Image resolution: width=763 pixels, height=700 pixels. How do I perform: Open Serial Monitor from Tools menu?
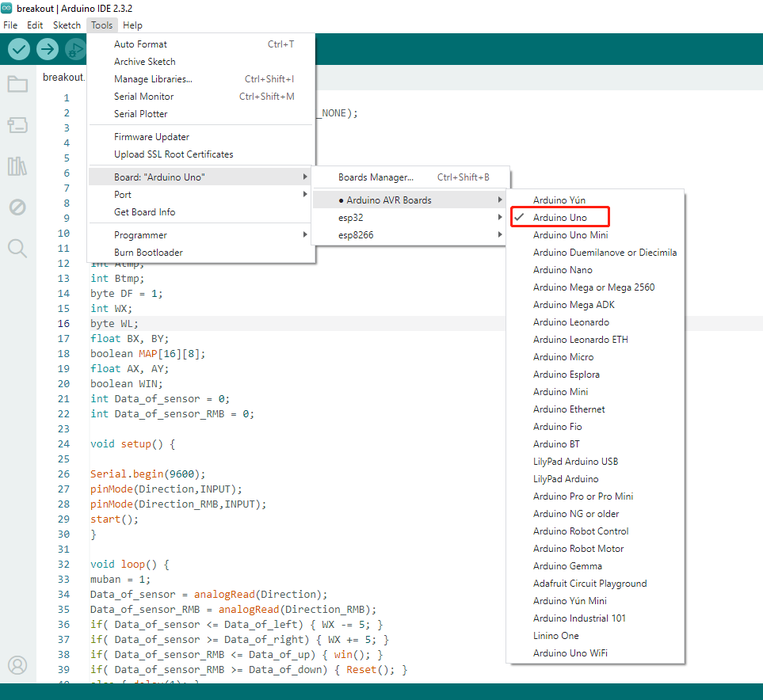(x=202, y=97)
